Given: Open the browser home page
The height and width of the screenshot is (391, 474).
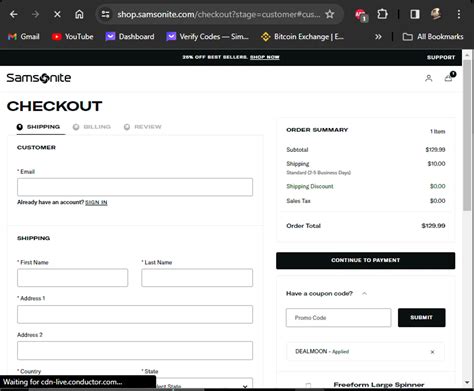Looking at the screenshot, I should click(x=79, y=14).
